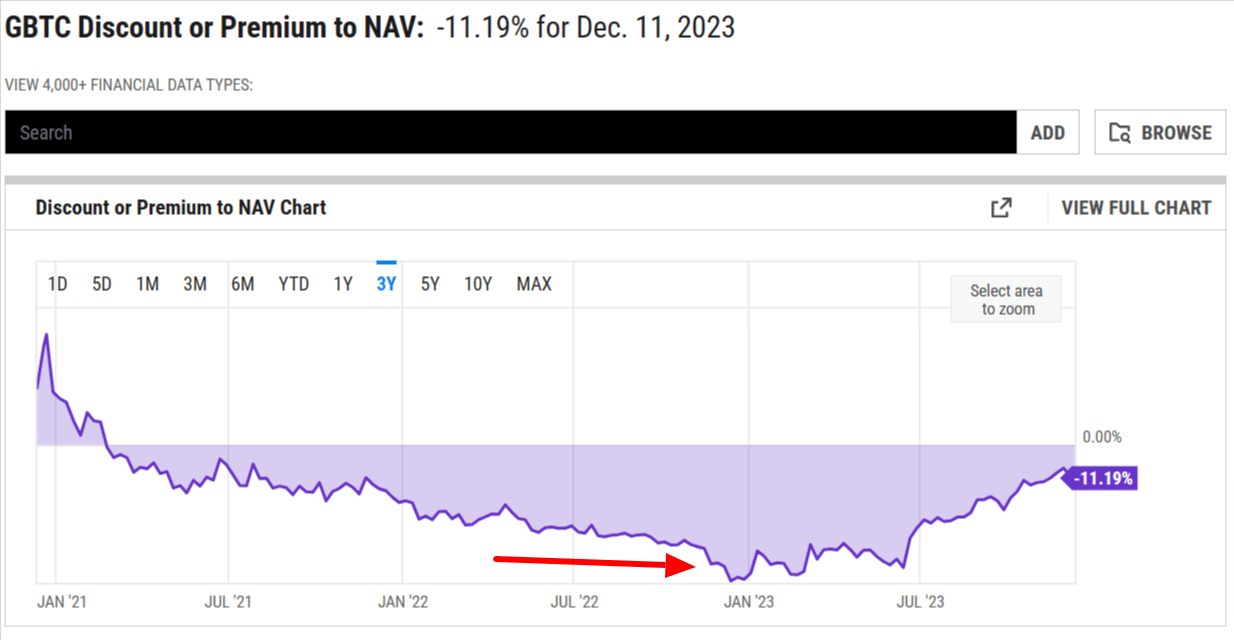1234x640 pixels.
Task: View the YTD chart range
Action: click(292, 284)
